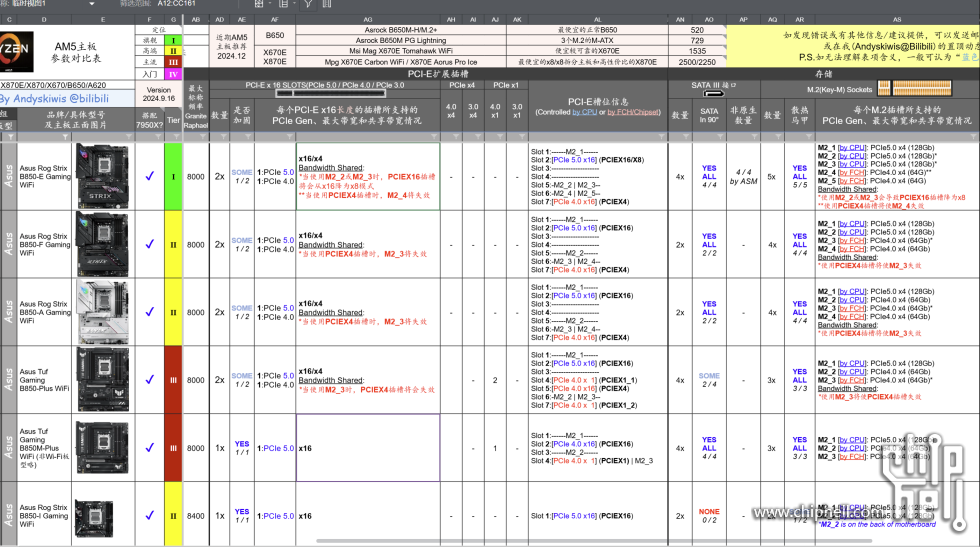Click the SATA III connector icon in header
The width and height of the screenshot is (980, 547).
tap(713, 94)
